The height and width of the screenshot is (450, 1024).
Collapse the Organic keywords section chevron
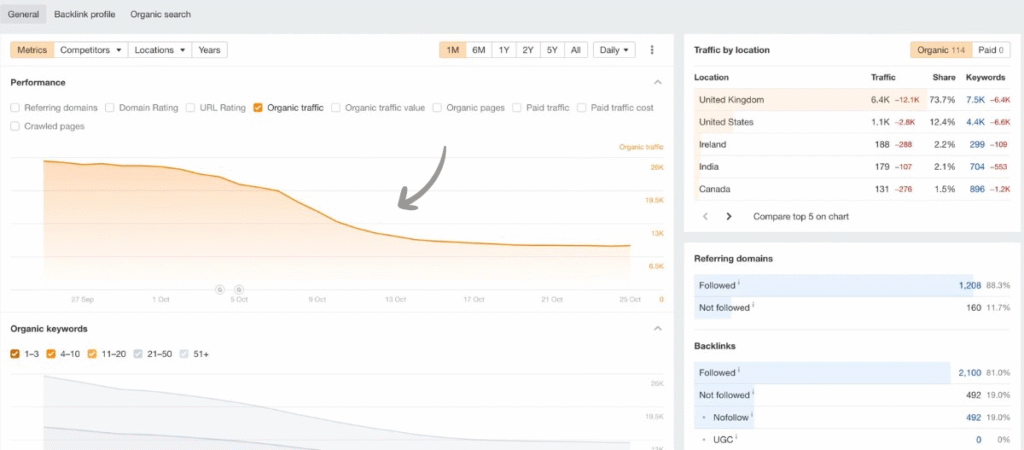pyautogui.click(x=657, y=328)
